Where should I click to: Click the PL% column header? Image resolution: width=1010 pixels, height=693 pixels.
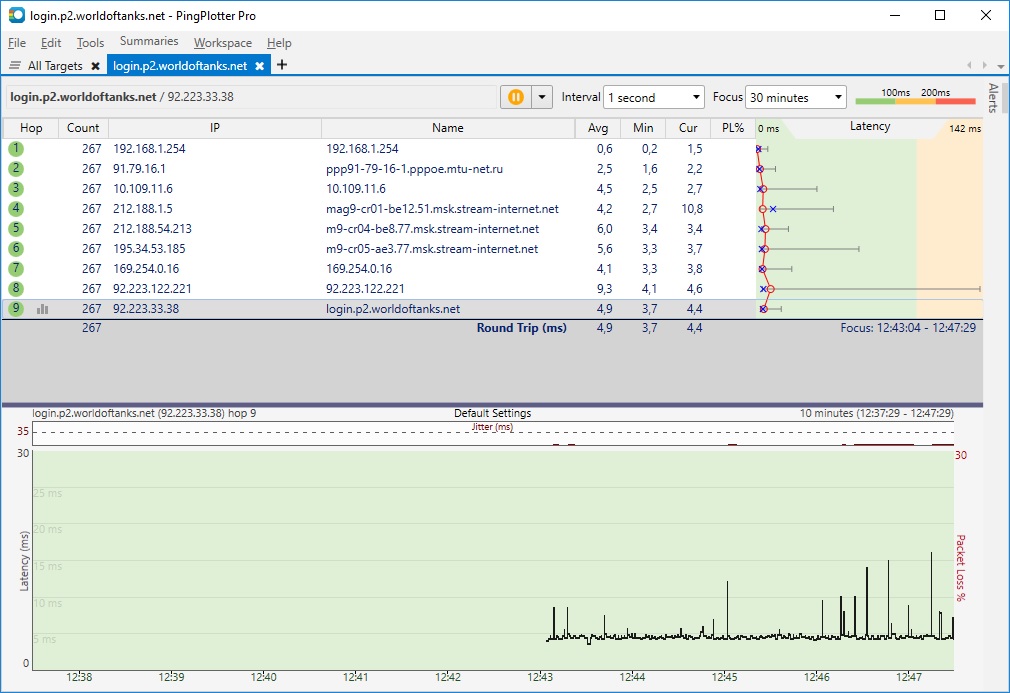732,128
